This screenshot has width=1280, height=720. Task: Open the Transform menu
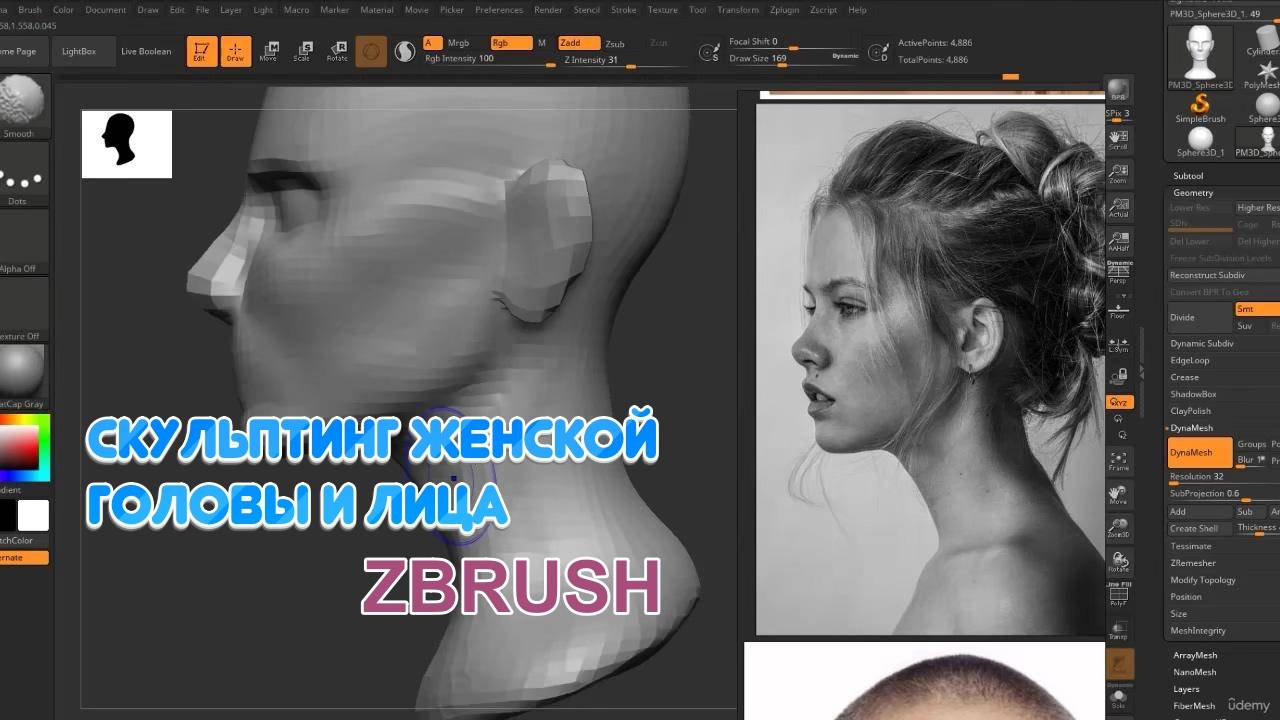pyautogui.click(x=738, y=10)
